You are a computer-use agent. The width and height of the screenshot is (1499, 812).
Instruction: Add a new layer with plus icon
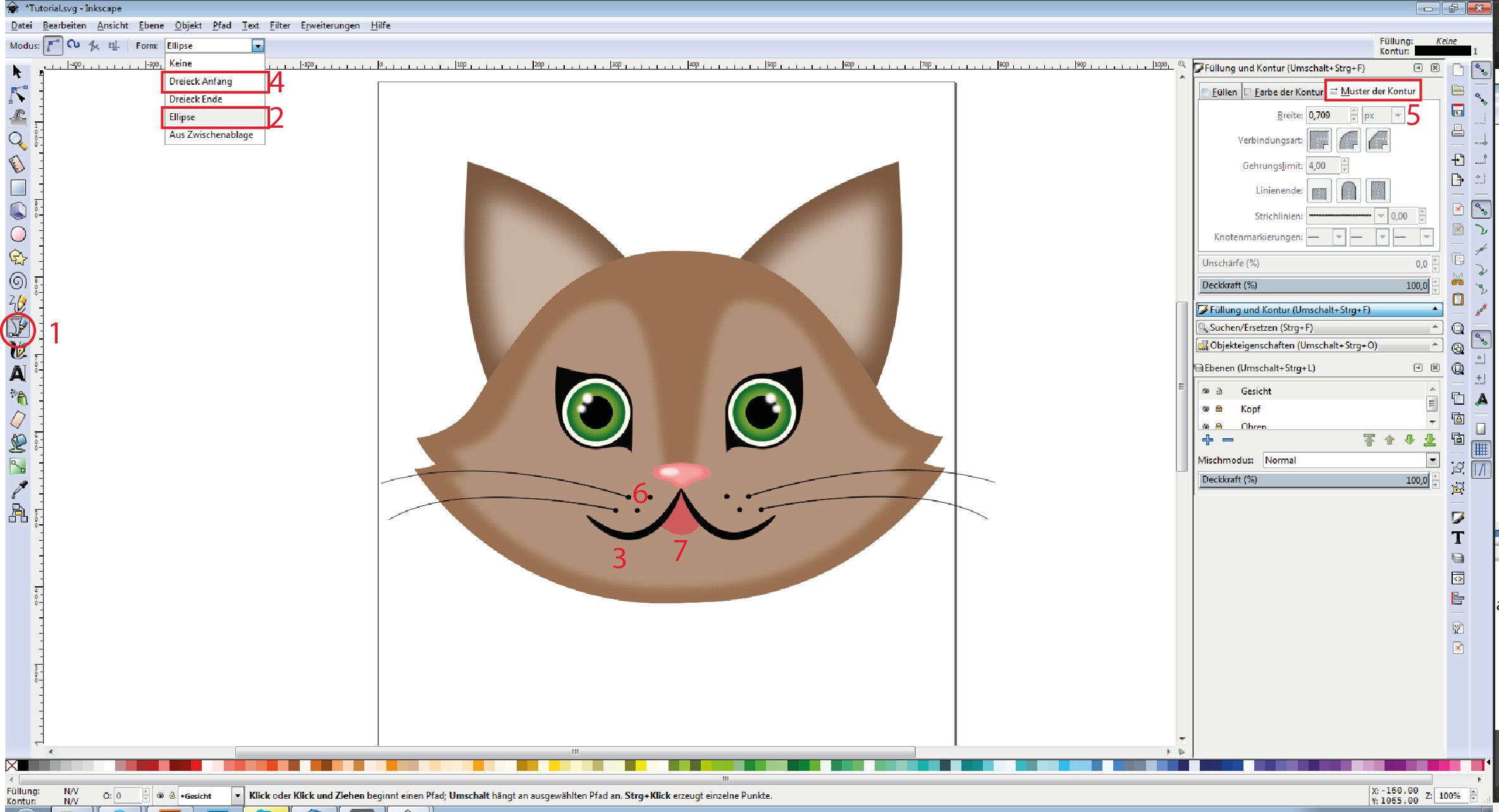tap(1207, 440)
